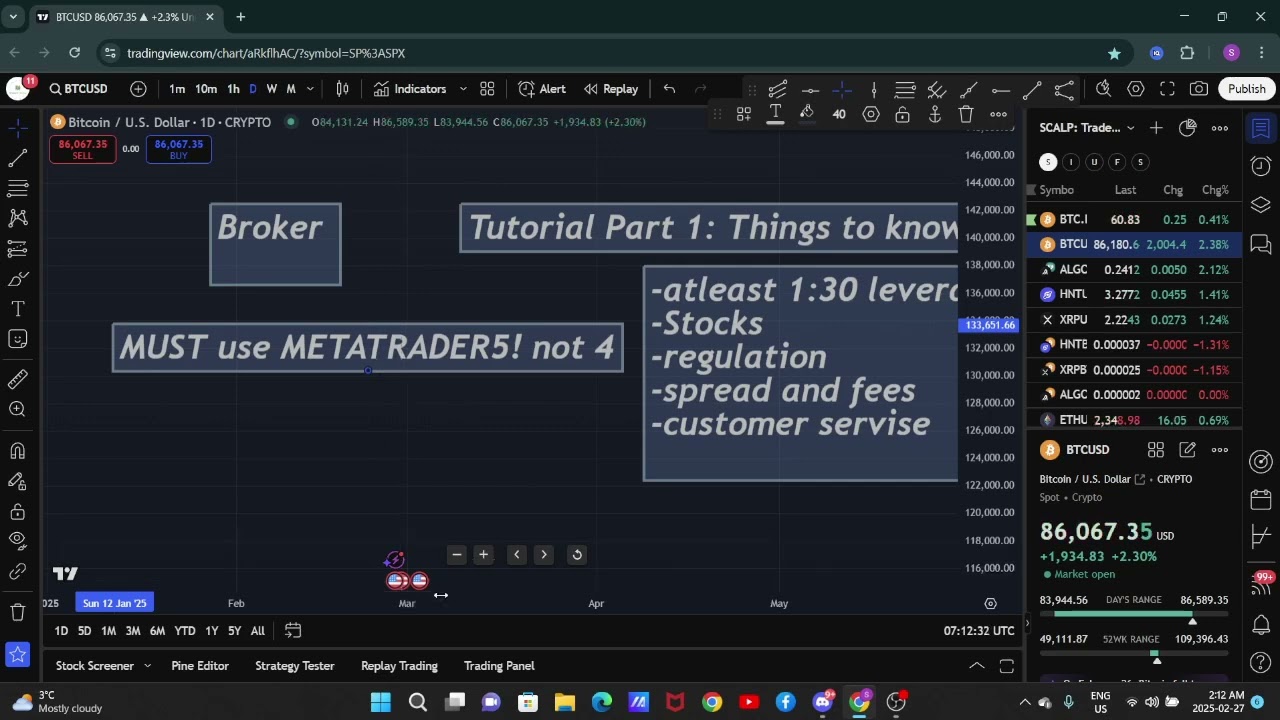Image resolution: width=1280 pixels, height=720 pixels.
Task: Open favorites star in left toolbar
Action: pos(17,655)
